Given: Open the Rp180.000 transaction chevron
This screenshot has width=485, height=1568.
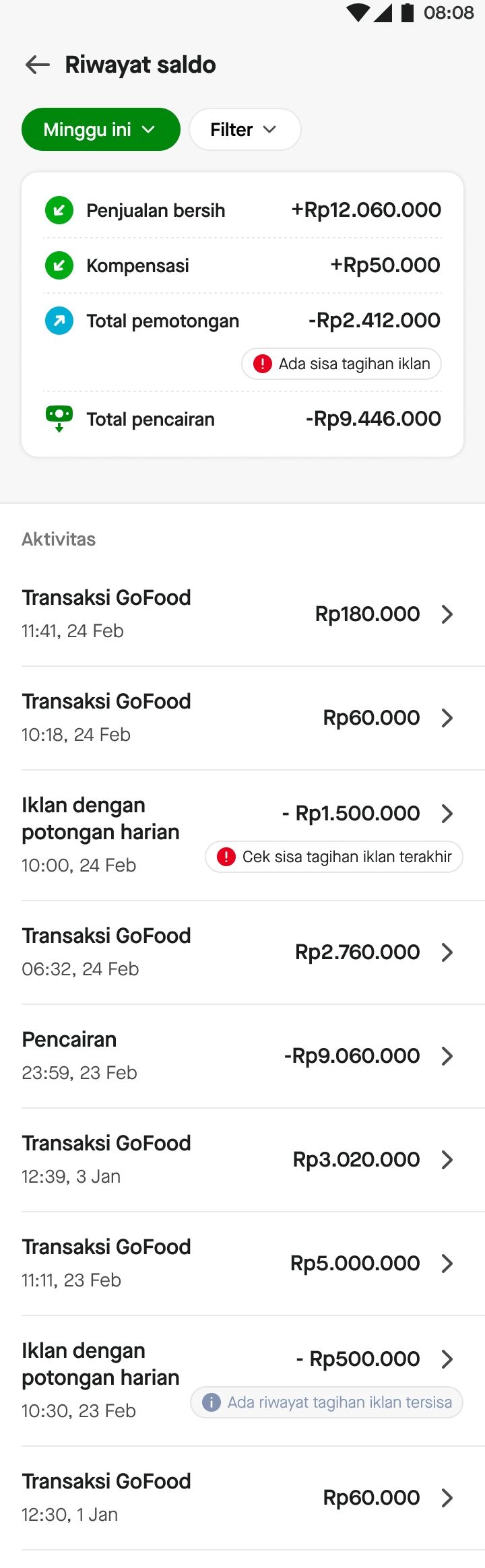Looking at the screenshot, I should click(447, 614).
